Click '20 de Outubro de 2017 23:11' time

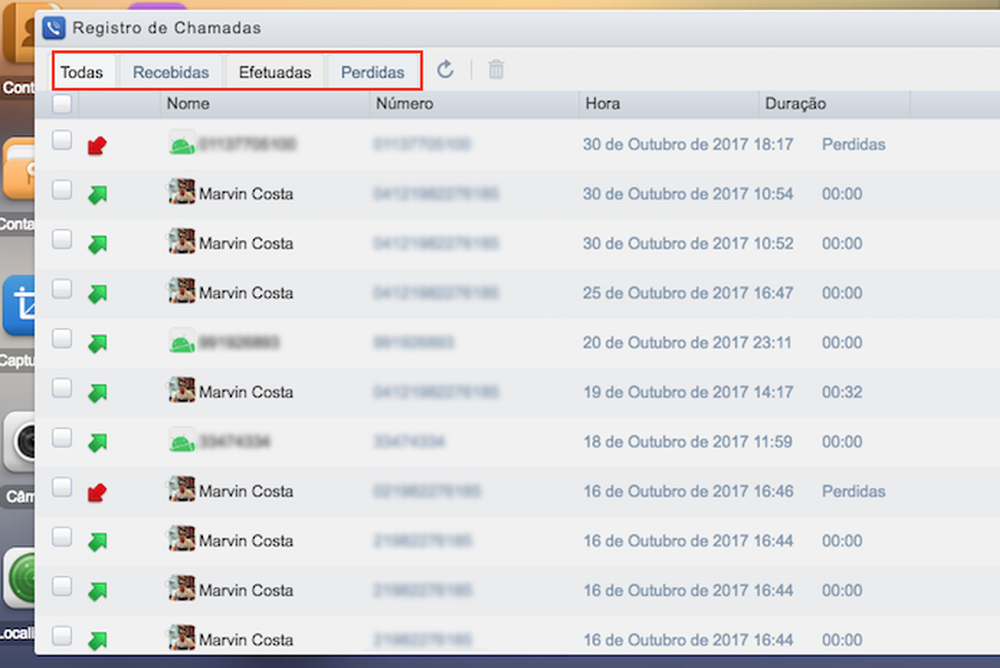point(688,343)
